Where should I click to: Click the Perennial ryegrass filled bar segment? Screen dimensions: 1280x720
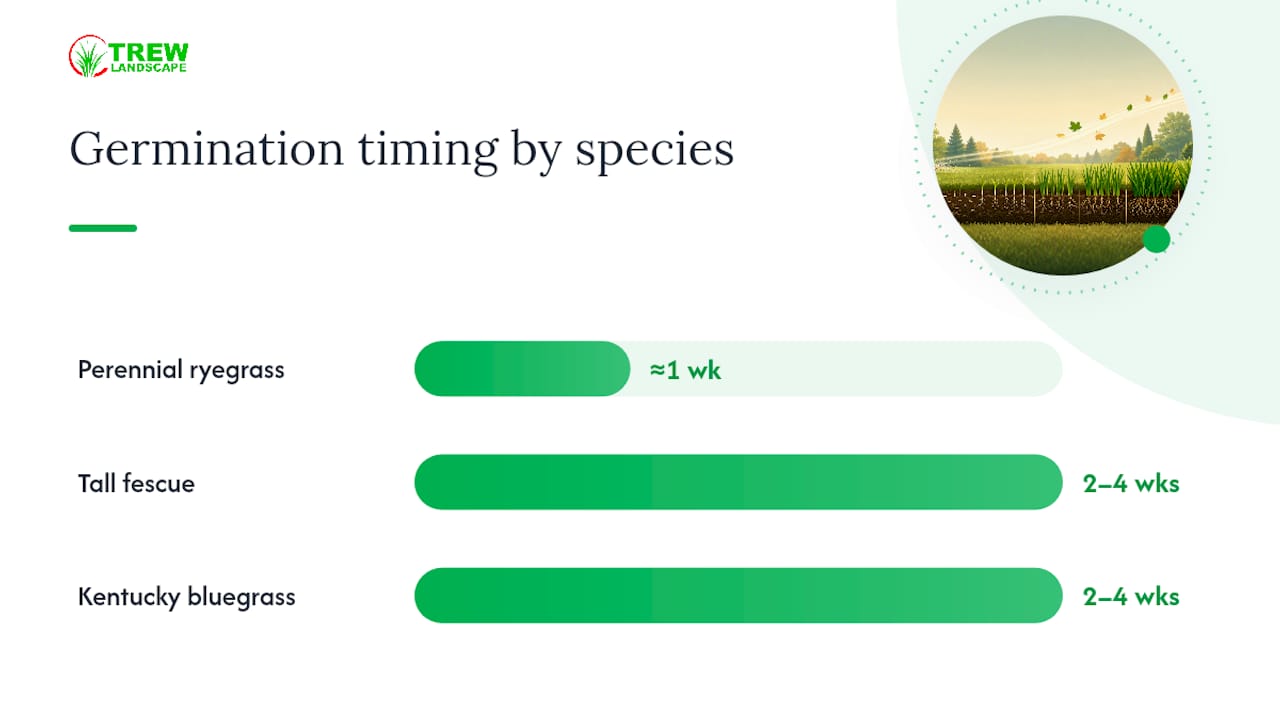[x=522, y=369]
